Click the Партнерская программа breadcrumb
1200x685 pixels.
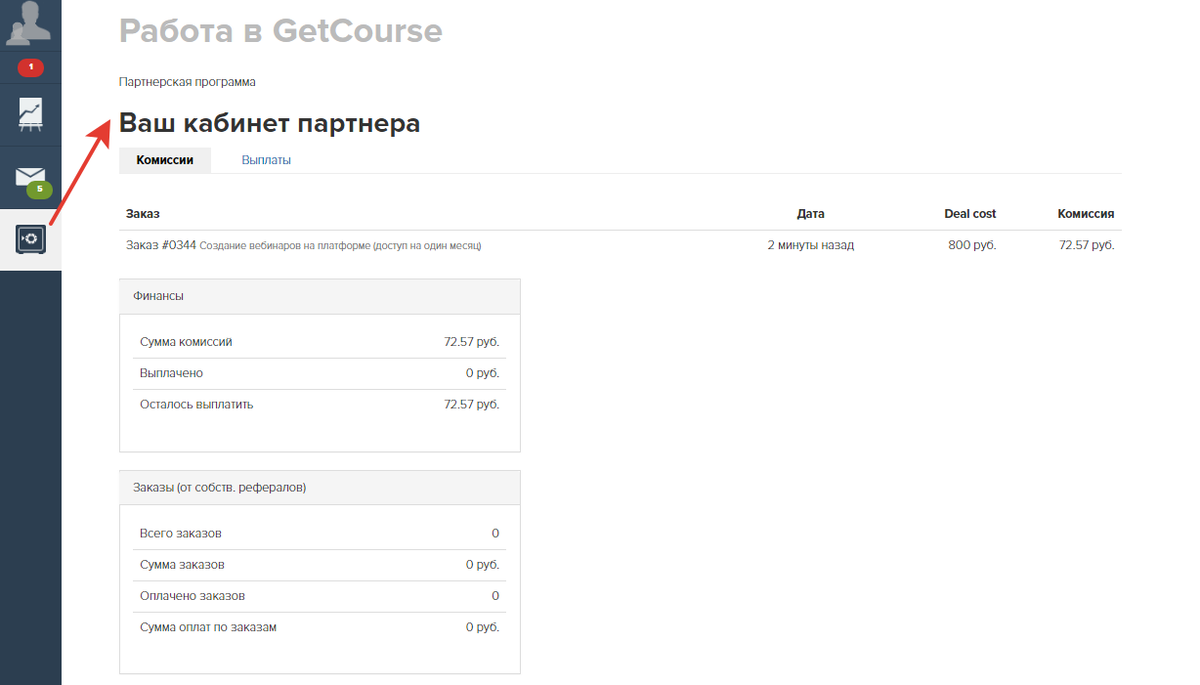pyautogui.click(x=187, y=82)
